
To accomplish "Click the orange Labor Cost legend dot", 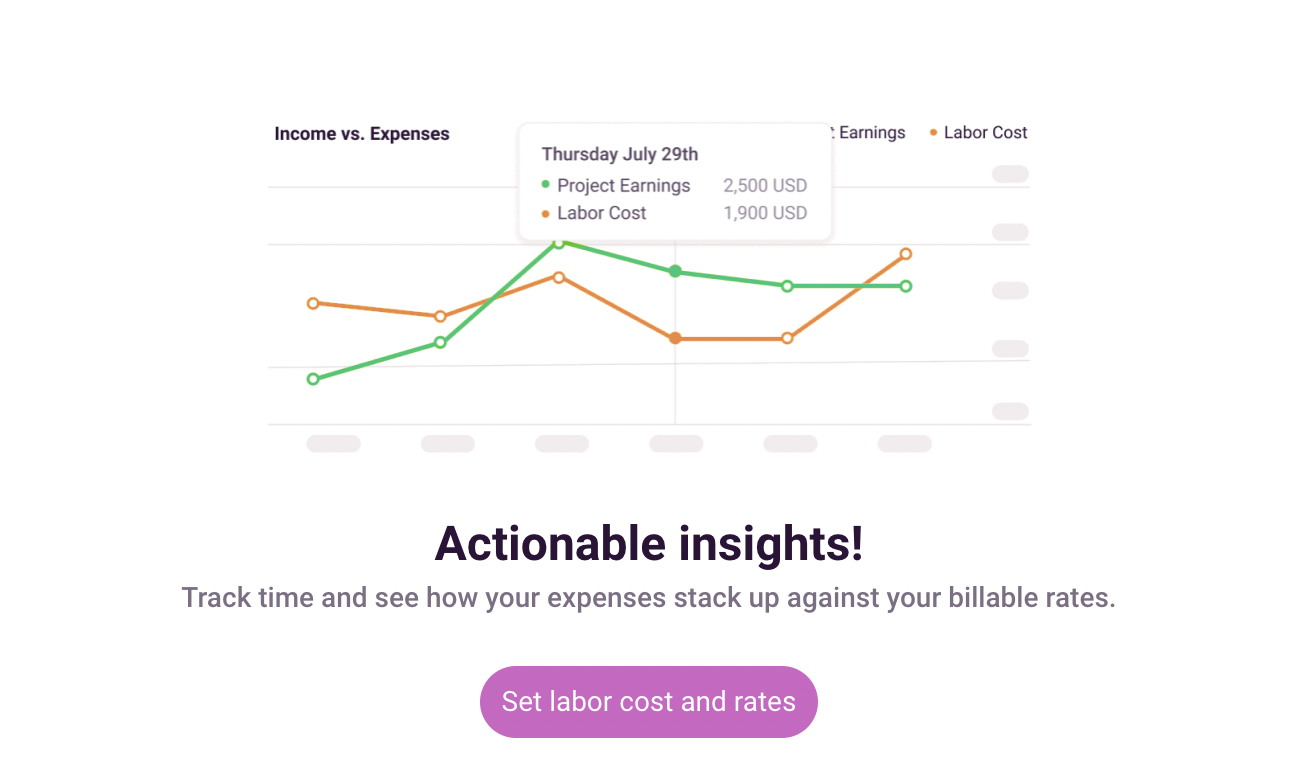I will [x=932, y=132].
